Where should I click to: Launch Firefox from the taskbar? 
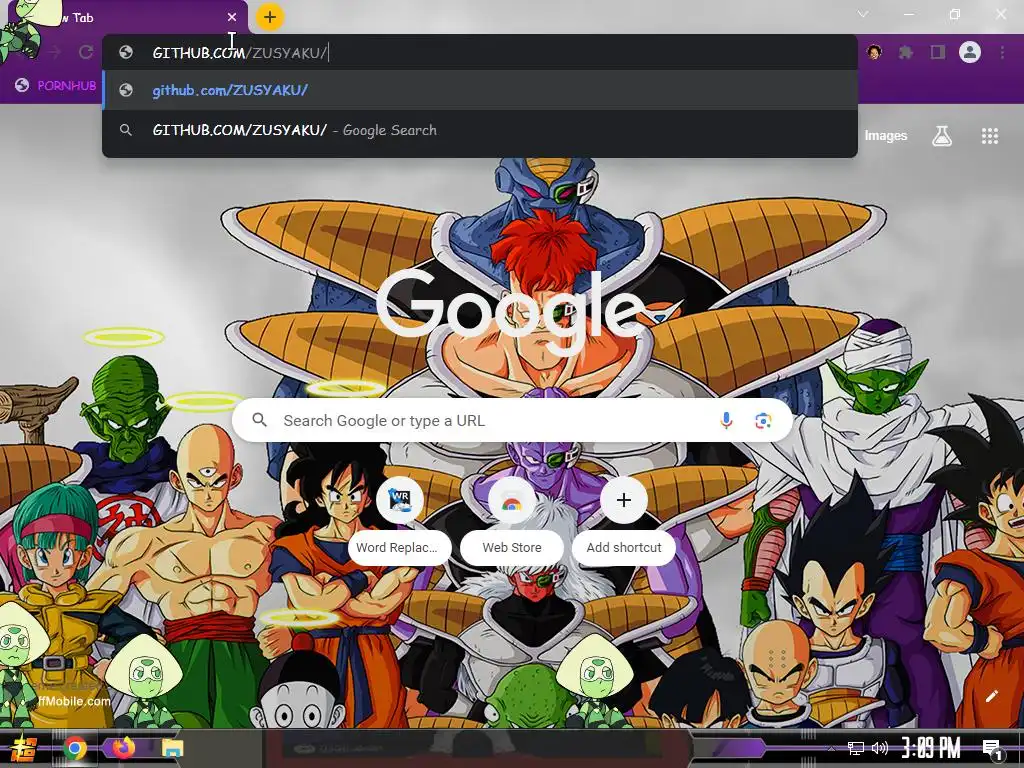point(123,747)
